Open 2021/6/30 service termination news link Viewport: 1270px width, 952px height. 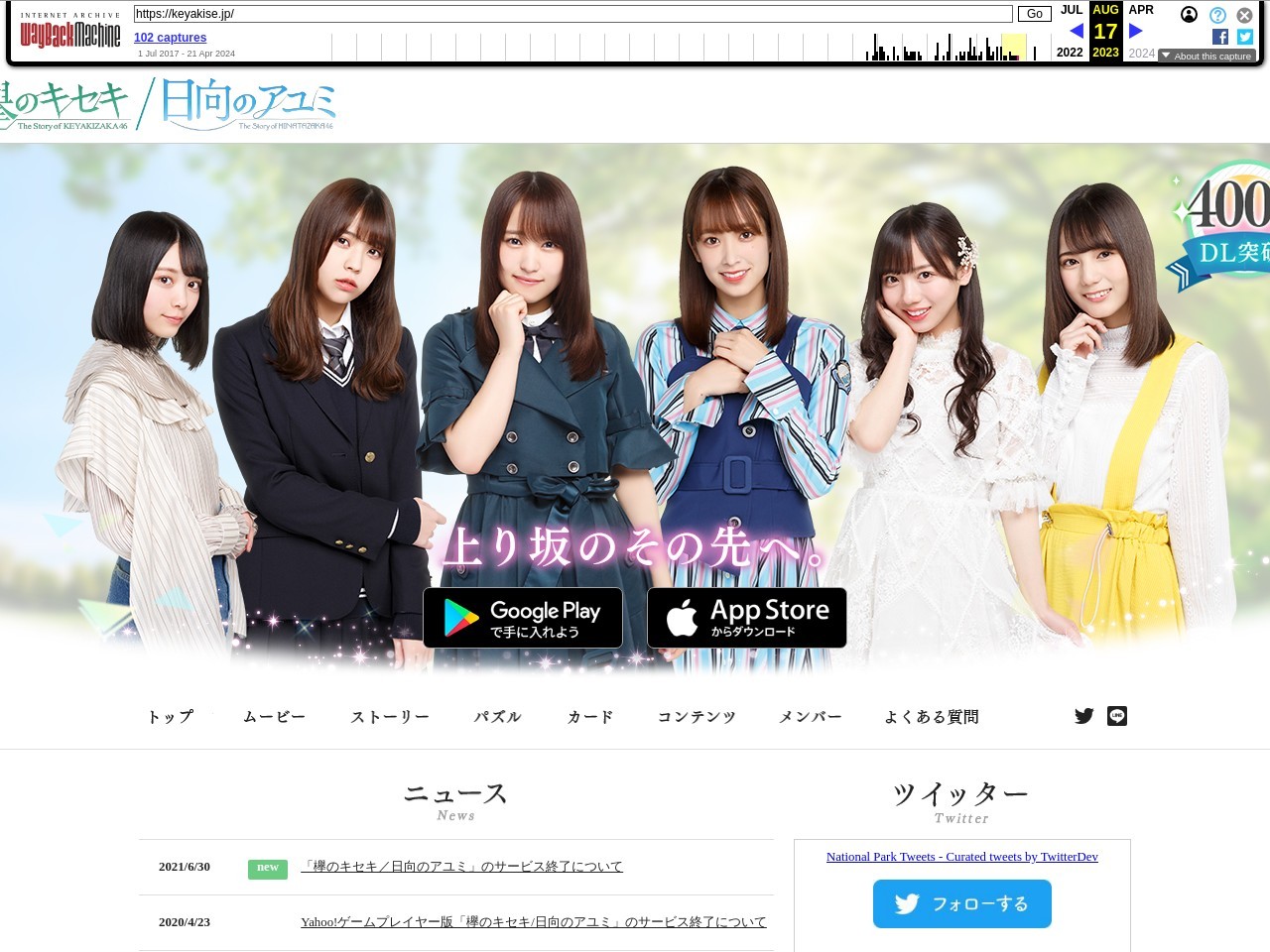coord(462,867)
